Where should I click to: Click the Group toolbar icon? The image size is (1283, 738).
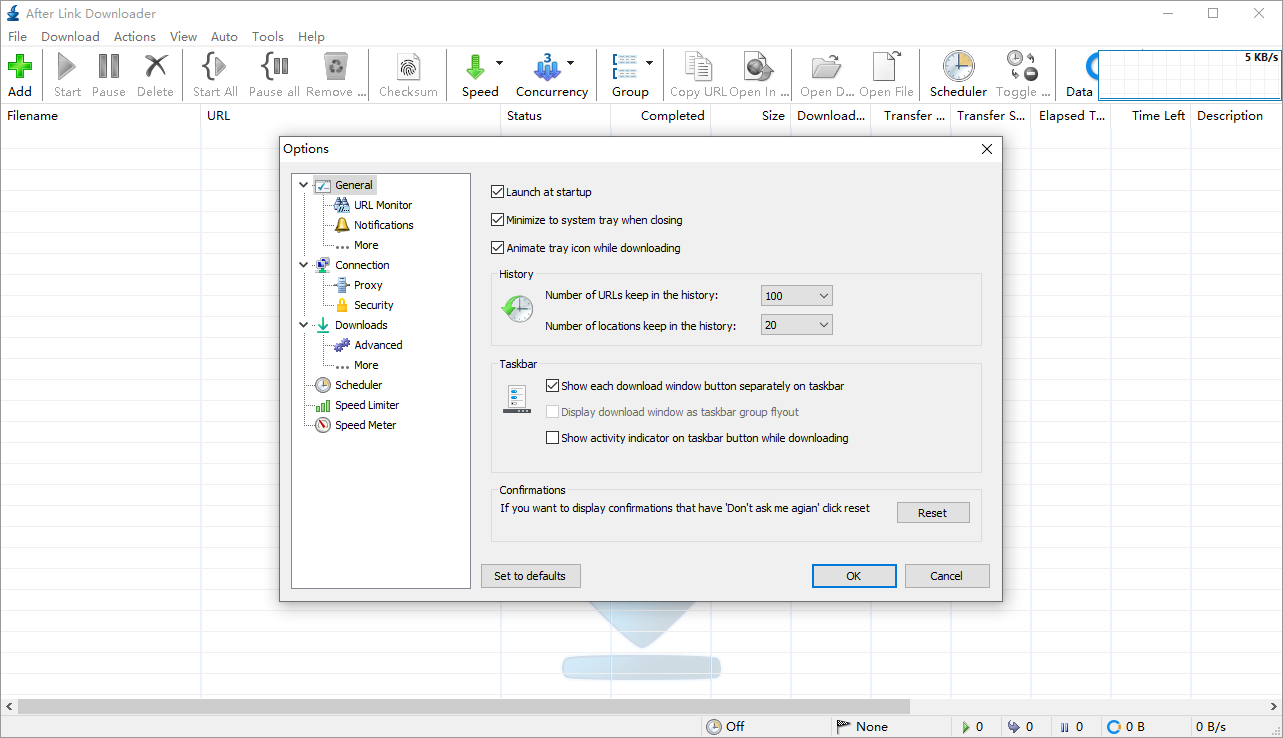(x=625, y=67)
